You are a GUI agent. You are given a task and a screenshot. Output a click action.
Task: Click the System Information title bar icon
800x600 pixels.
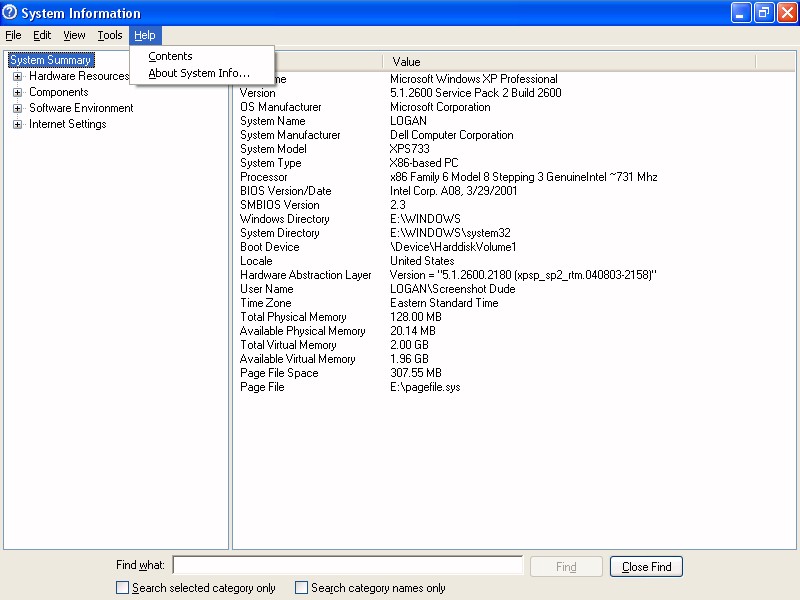pyautogui.click(x=9, y=12)
